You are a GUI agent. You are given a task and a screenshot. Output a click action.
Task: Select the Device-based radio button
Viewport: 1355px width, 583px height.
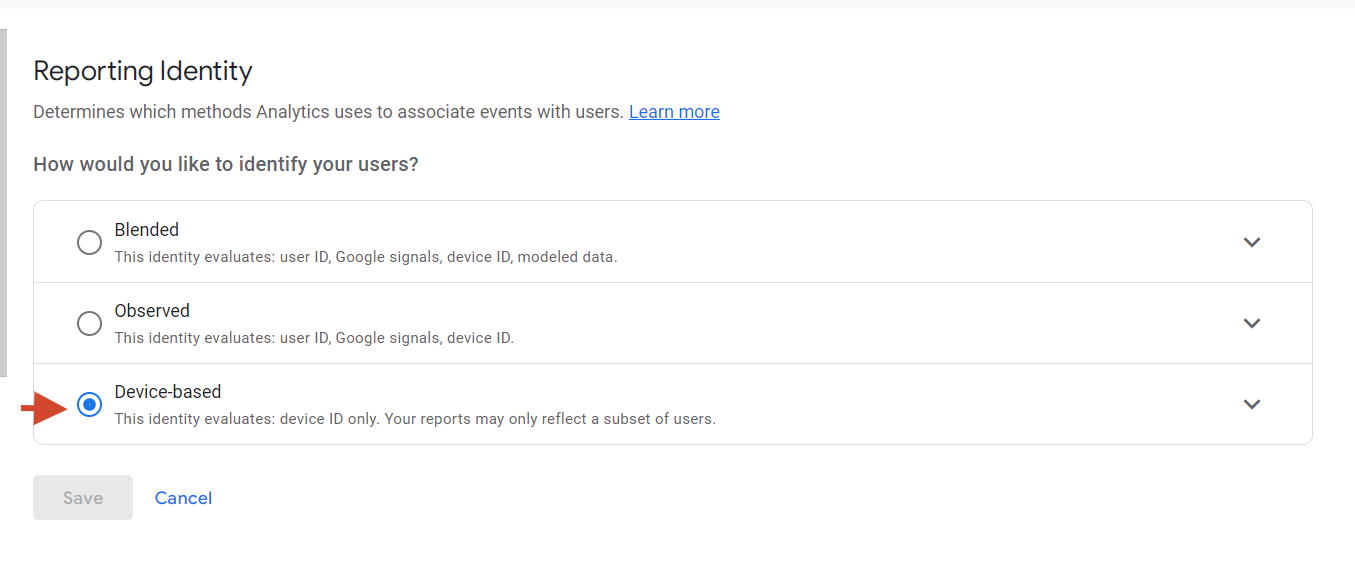89,404
